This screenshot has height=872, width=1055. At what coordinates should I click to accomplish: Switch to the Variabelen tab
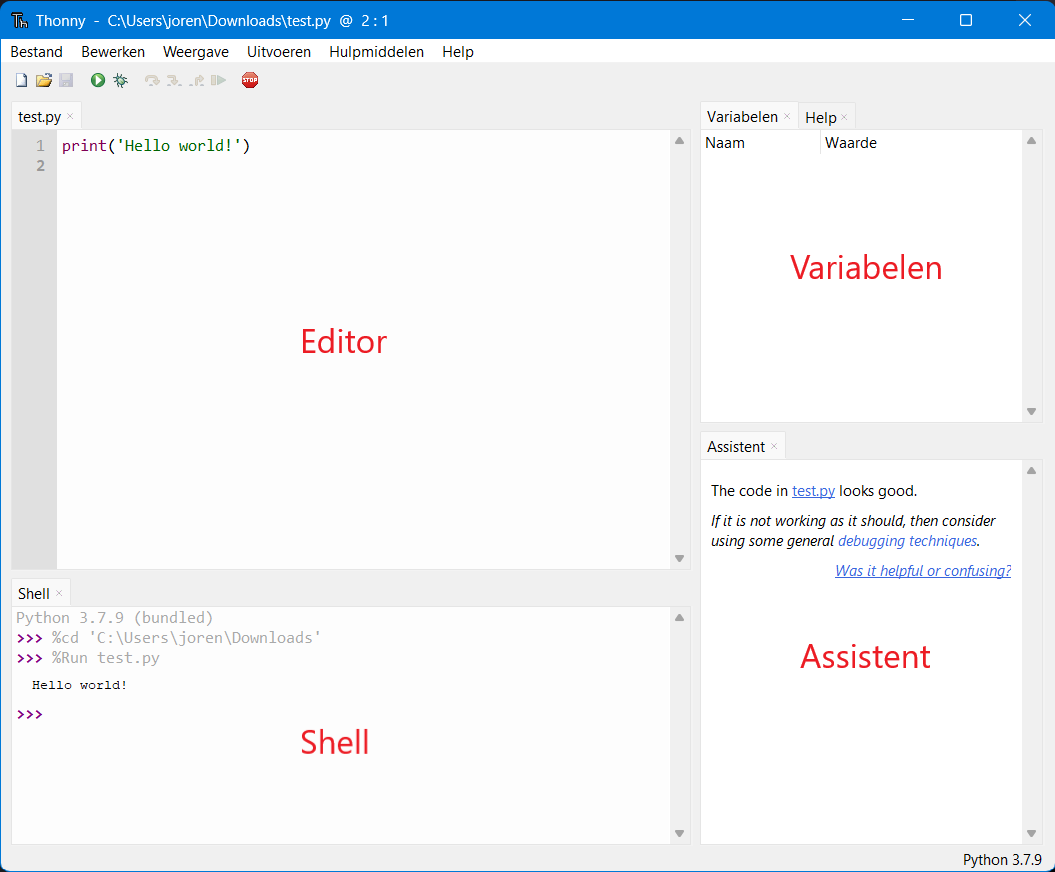pyautogui.click(x=742, y=117)
